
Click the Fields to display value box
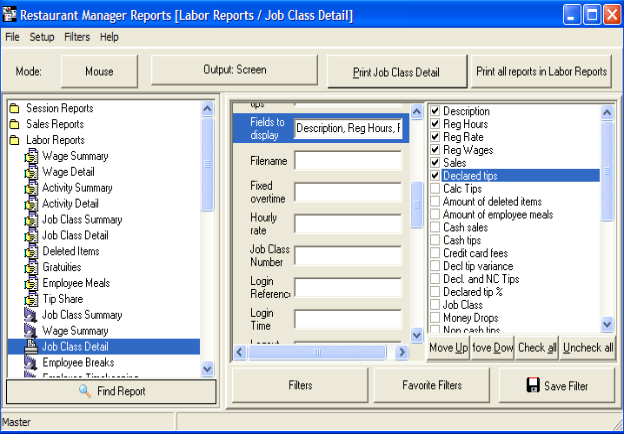tap(348, 128)
